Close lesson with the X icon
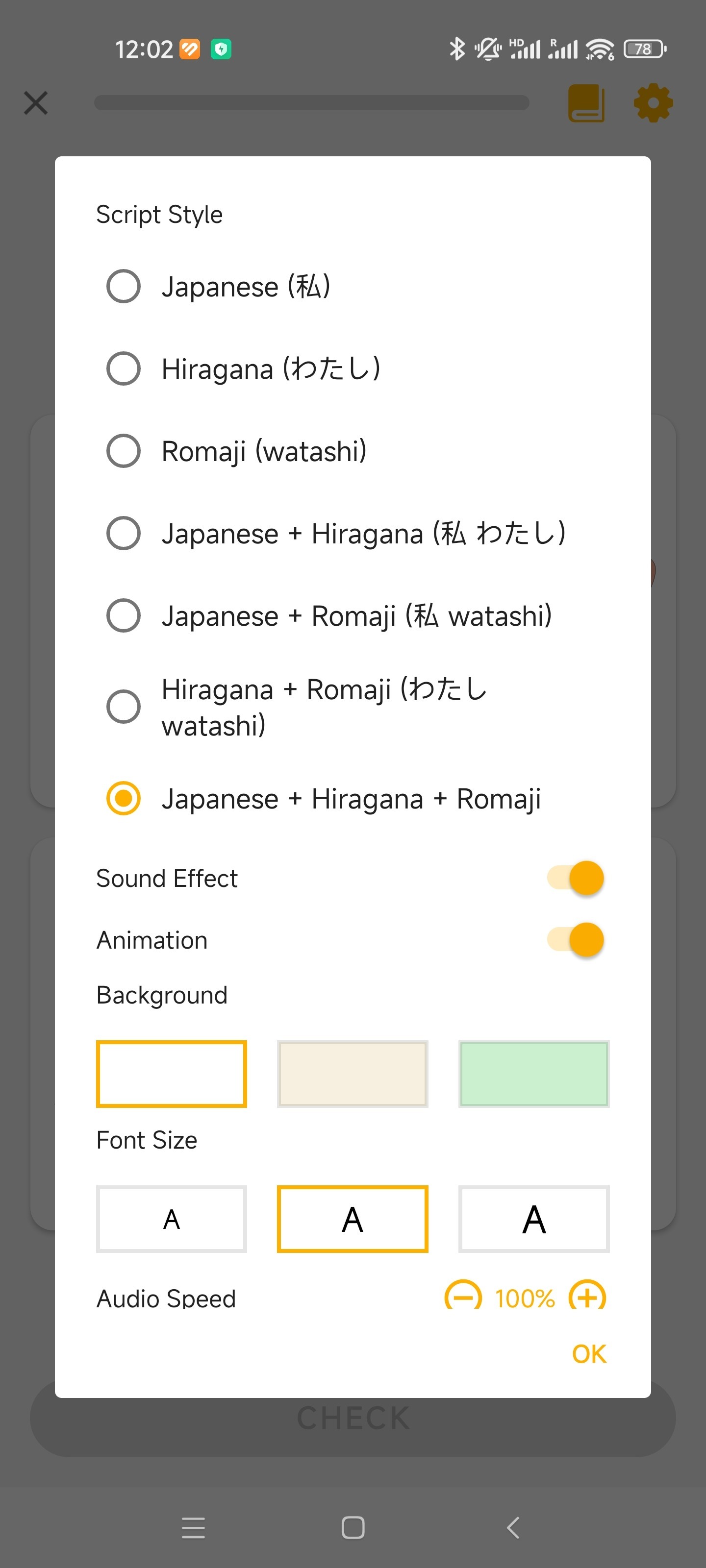The width and height of the screenshot is (706, 1568). [36, 103]
